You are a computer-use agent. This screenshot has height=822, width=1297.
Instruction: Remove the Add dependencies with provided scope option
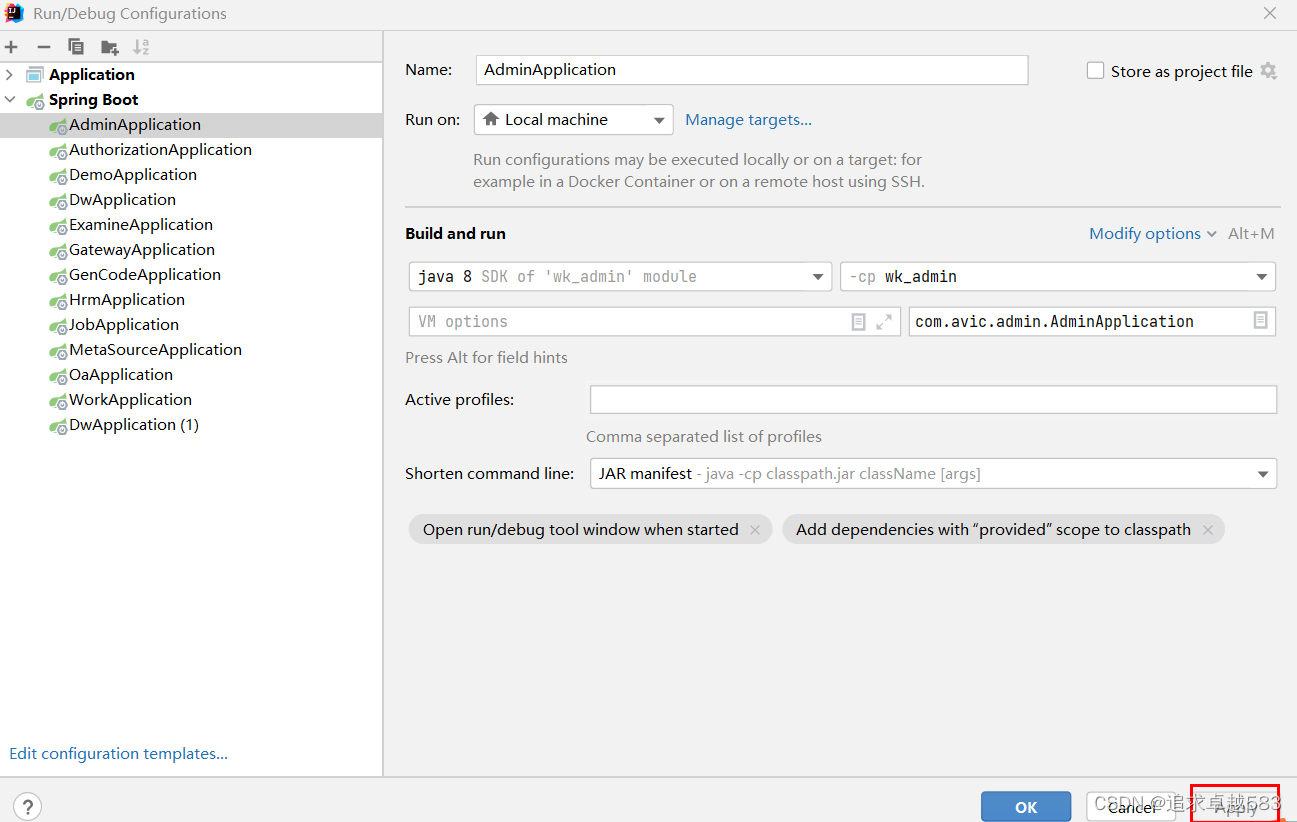click(1208, 529)
